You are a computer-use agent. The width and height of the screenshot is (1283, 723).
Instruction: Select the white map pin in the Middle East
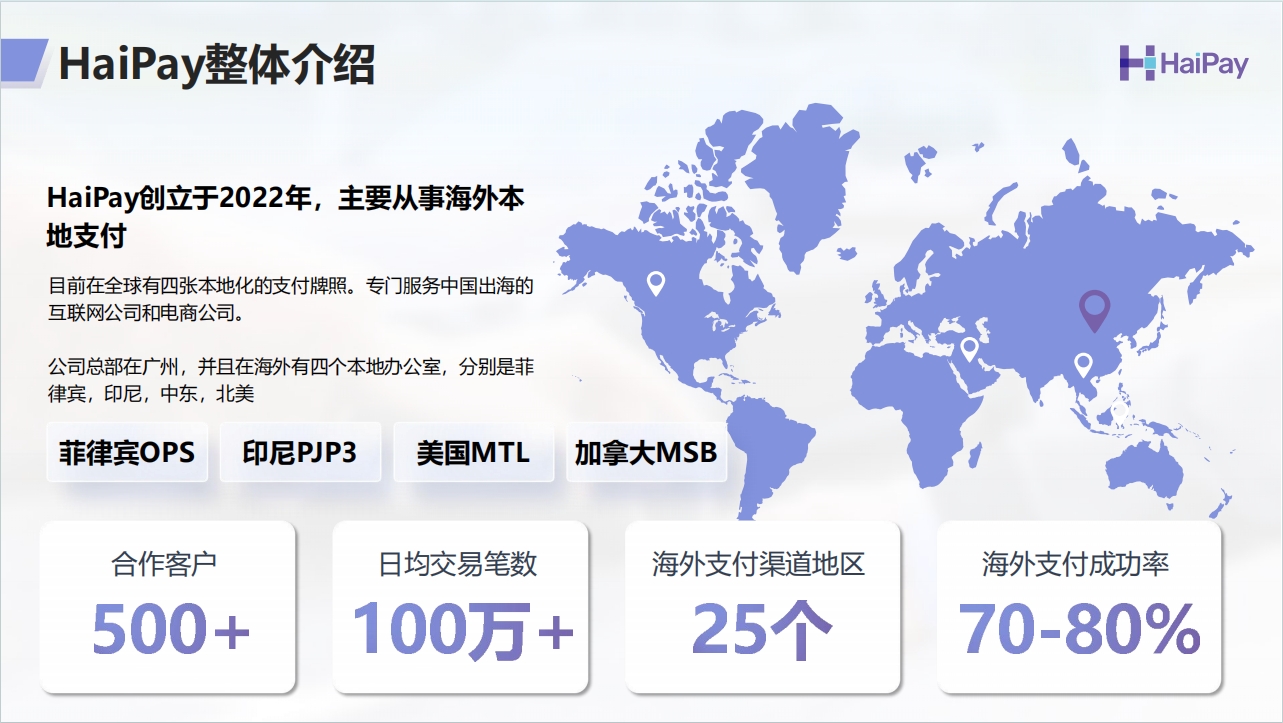point(968,348)
